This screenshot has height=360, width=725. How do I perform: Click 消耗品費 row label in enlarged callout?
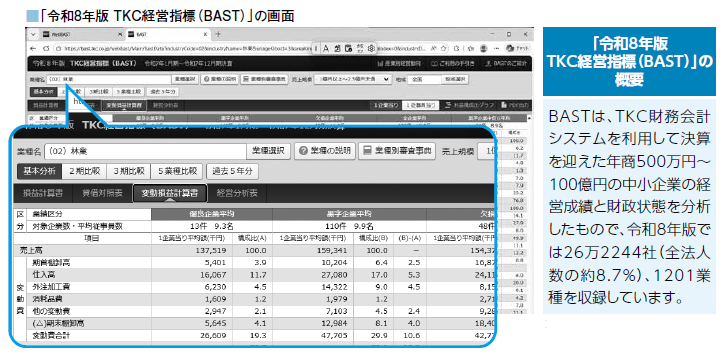(47, 299)
